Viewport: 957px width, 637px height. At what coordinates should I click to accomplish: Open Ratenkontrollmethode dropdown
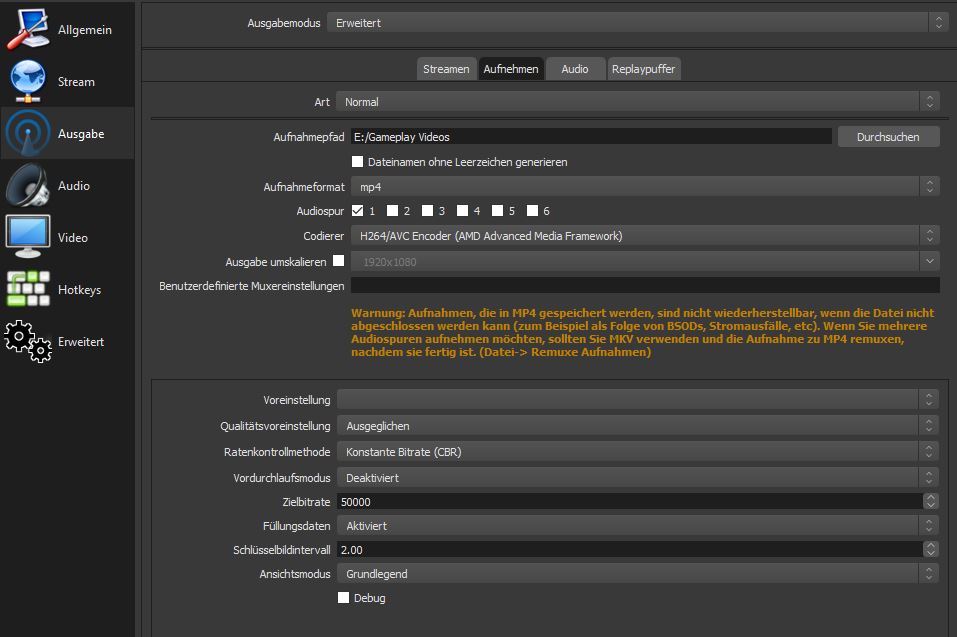637,452
